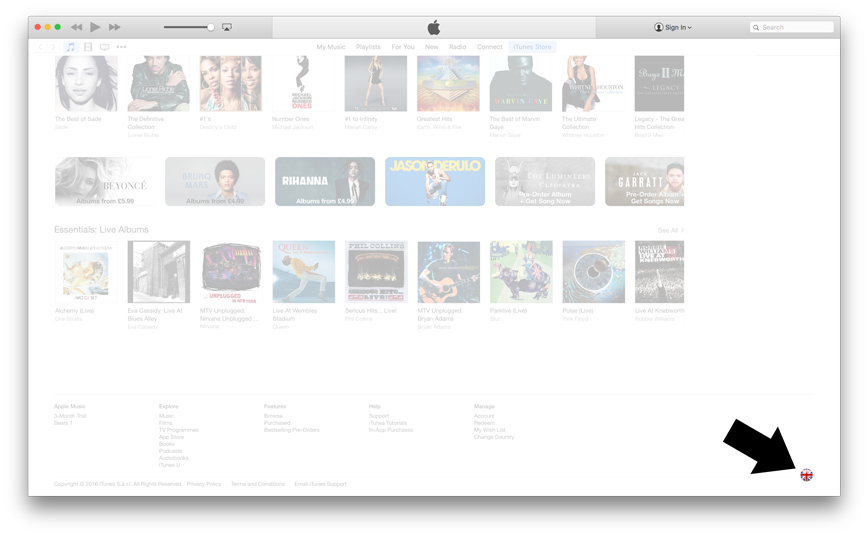Image resolution: width=868 pixels, height=536 pixels.
Task: Expand Essentials: Live Albums via See All
Action: (669, 230)
